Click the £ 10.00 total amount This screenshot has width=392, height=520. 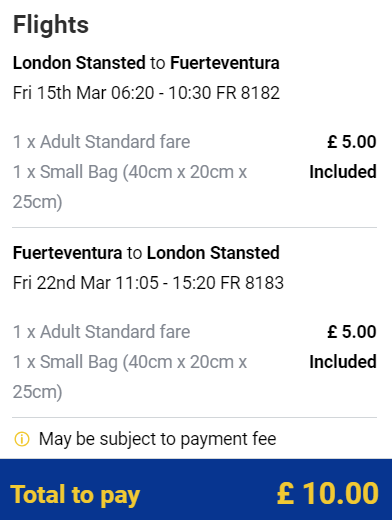pos(328,494)
